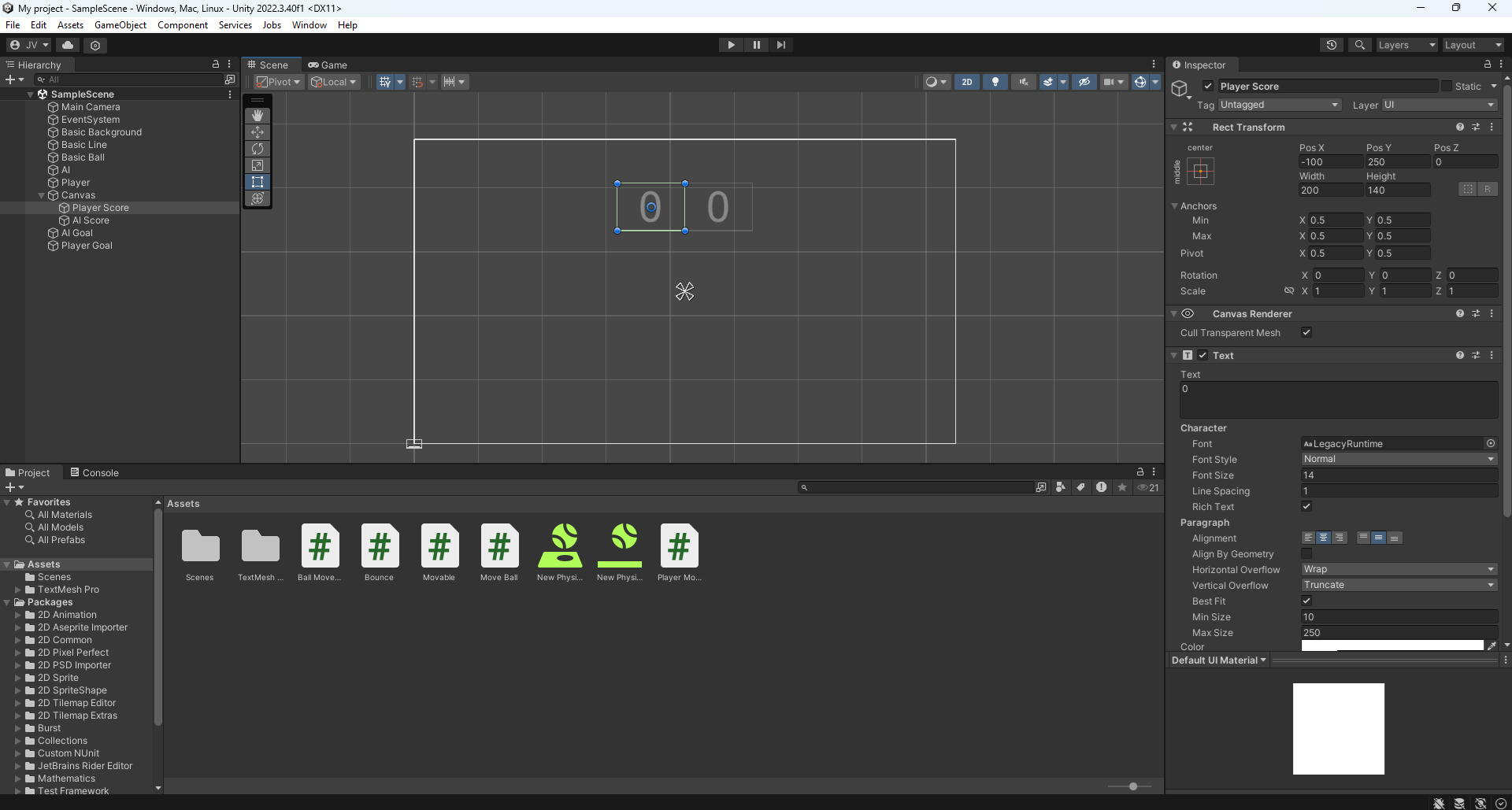Activate the Rect Transform tool

pos(258,182)
